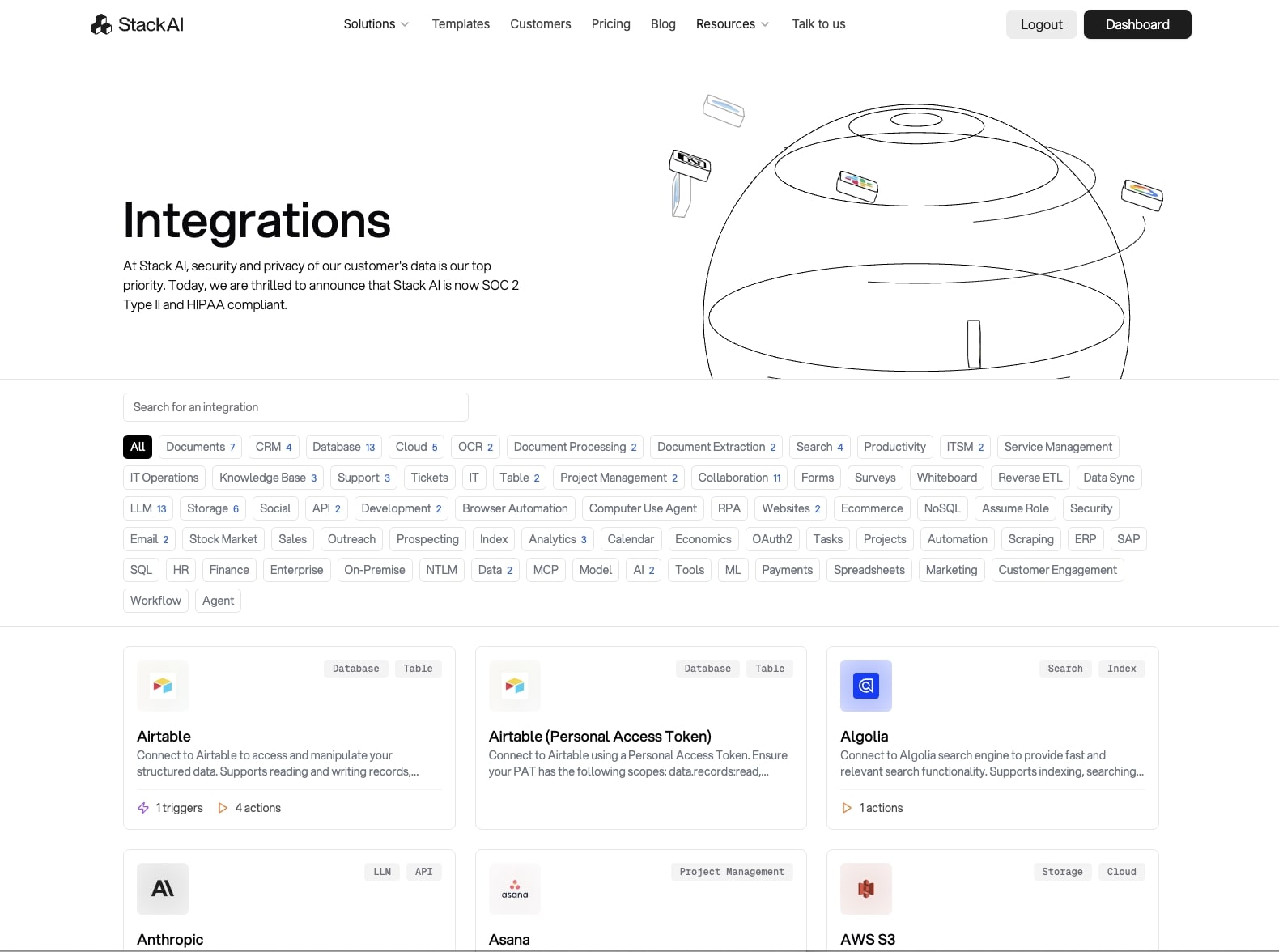Select the Knowledge Base filter
1279x952 pixels.
point(268,478)
